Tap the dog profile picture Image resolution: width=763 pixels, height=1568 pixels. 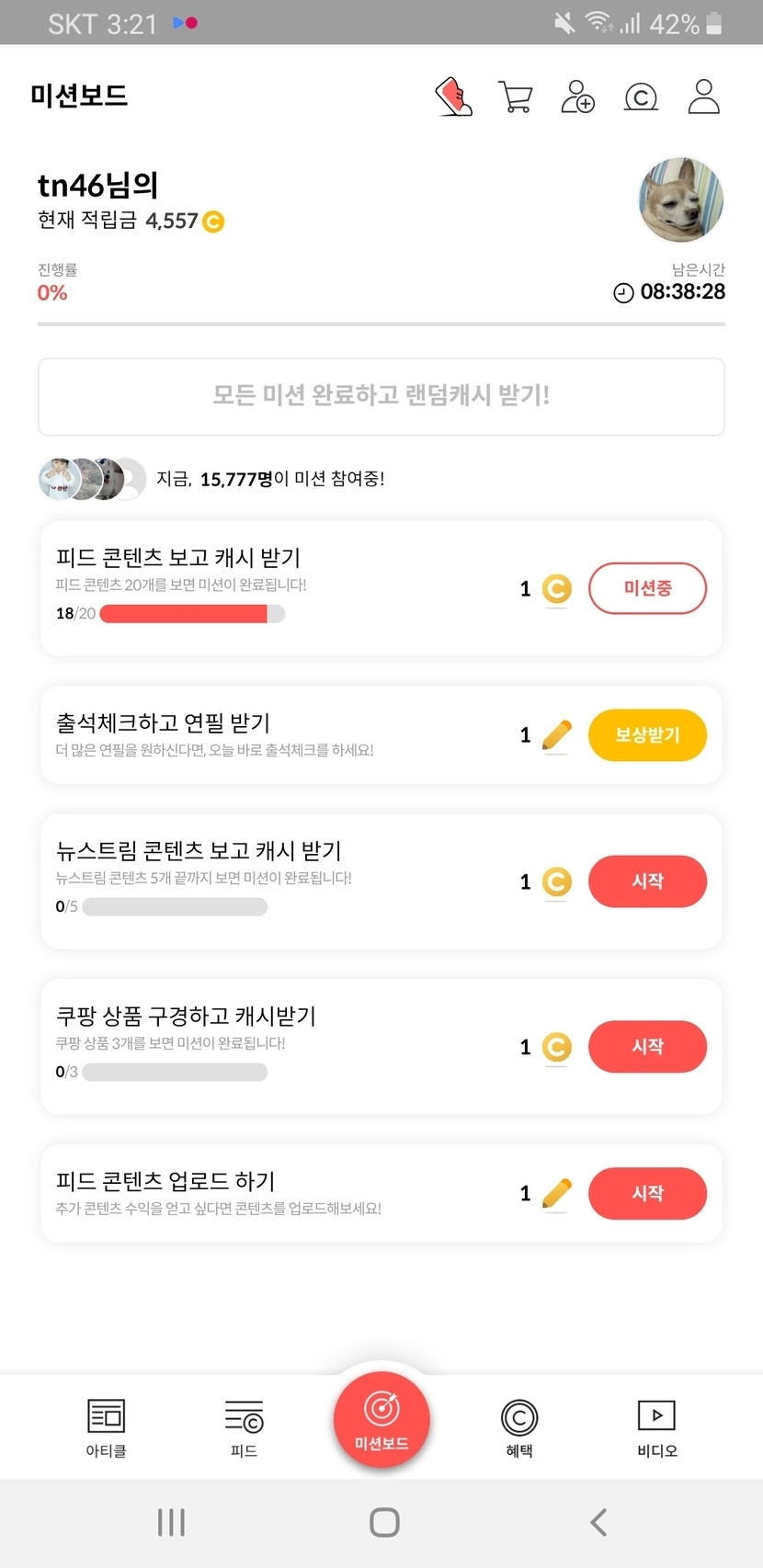point(681,199)
